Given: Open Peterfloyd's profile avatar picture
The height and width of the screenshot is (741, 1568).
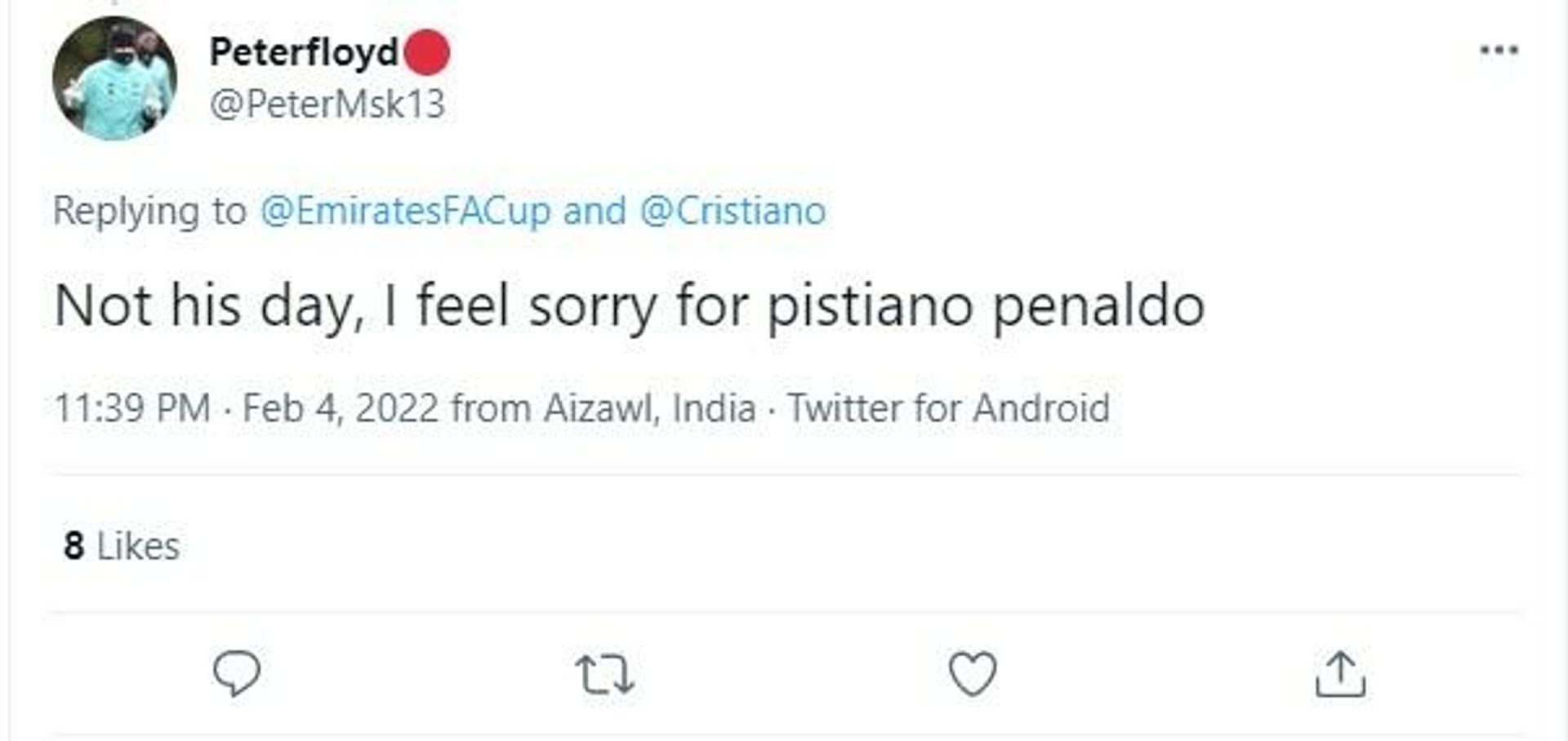Looking at the screenshot, I should pyautogui.click(x=114, y=78).
